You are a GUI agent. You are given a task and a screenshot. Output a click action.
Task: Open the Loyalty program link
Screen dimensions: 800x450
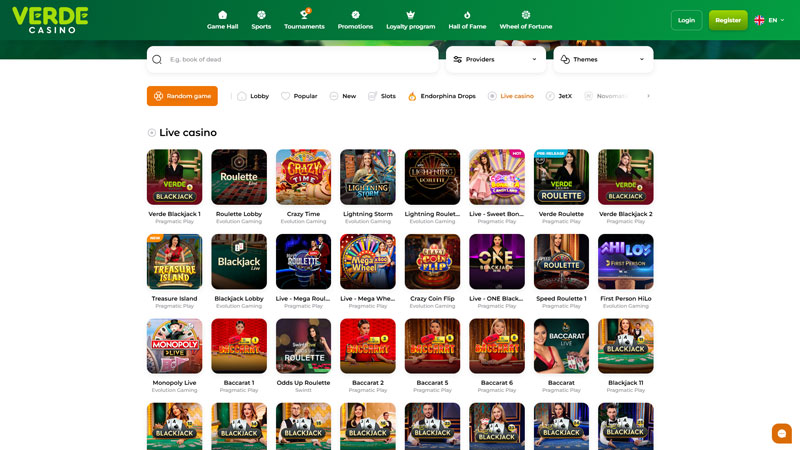[x=411, y=27]
